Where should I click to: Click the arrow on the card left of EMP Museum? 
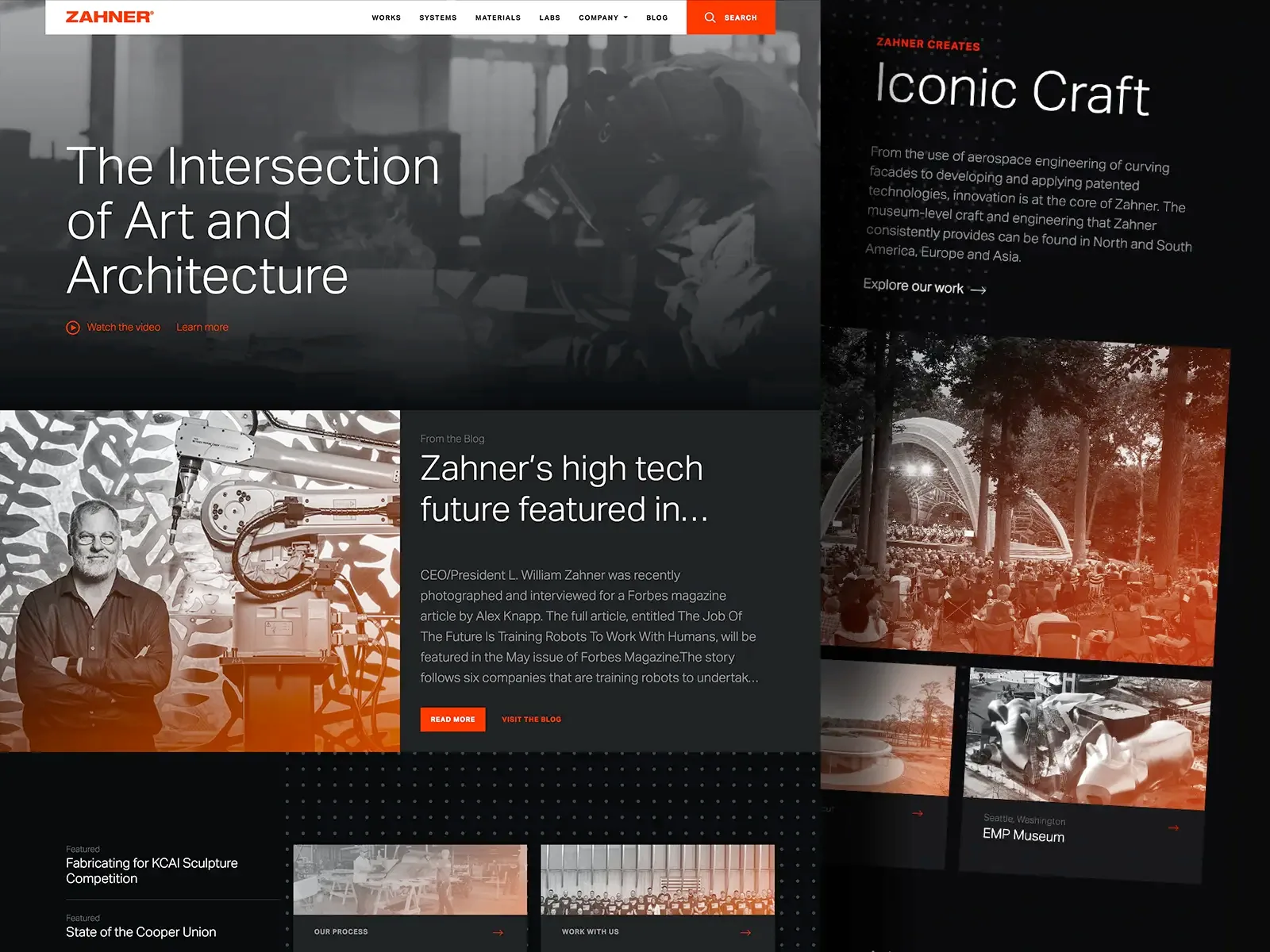(x=918, y=813)
